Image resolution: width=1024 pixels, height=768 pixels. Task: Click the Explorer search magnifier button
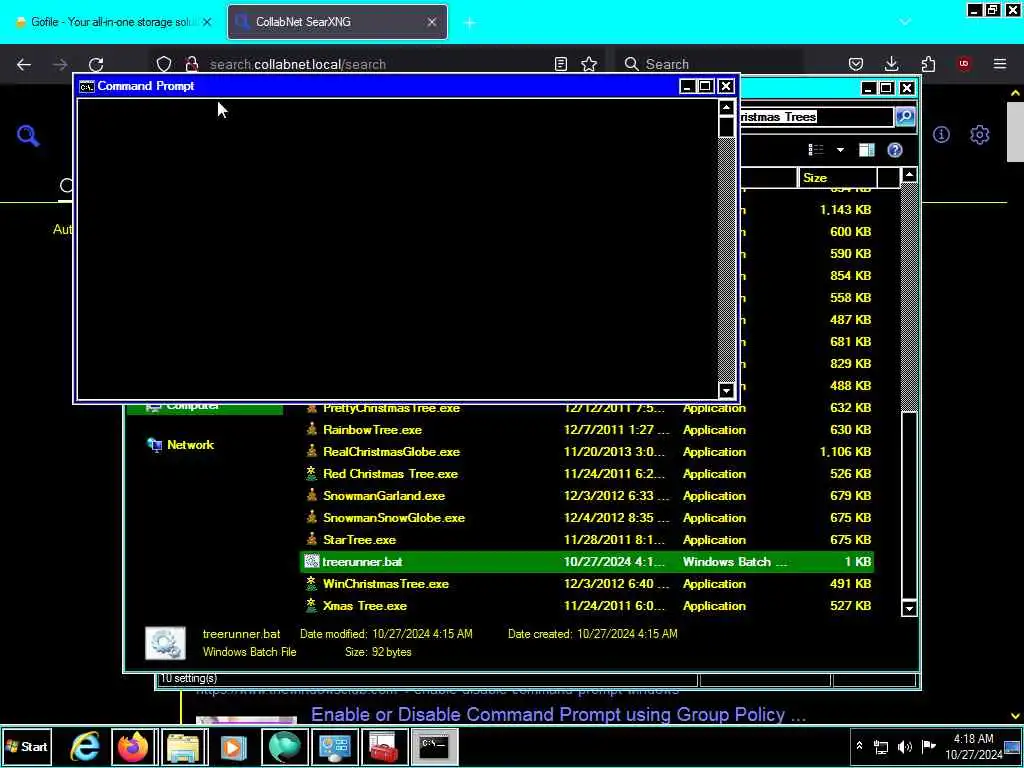(x=905, y=117)
